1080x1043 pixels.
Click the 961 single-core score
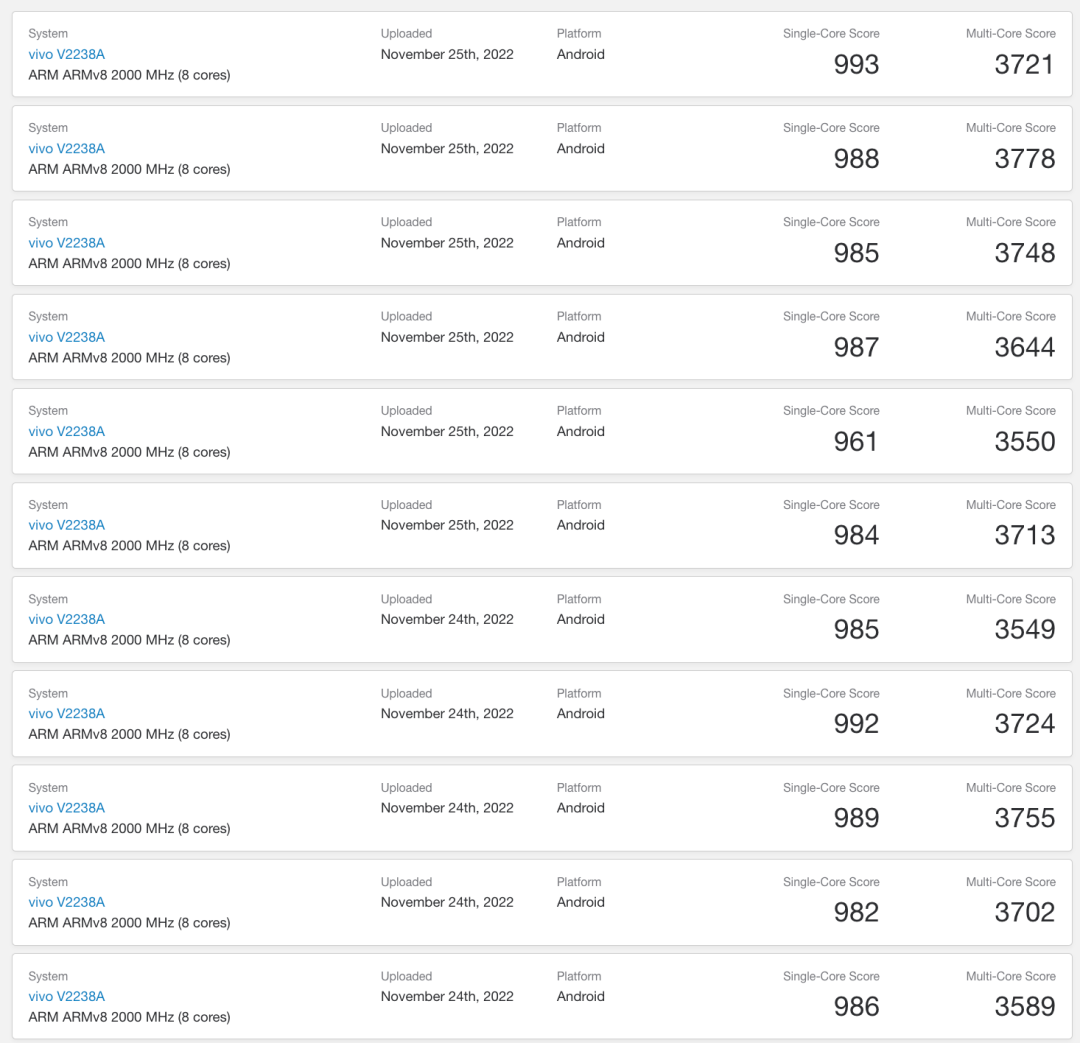click(856, 442)
